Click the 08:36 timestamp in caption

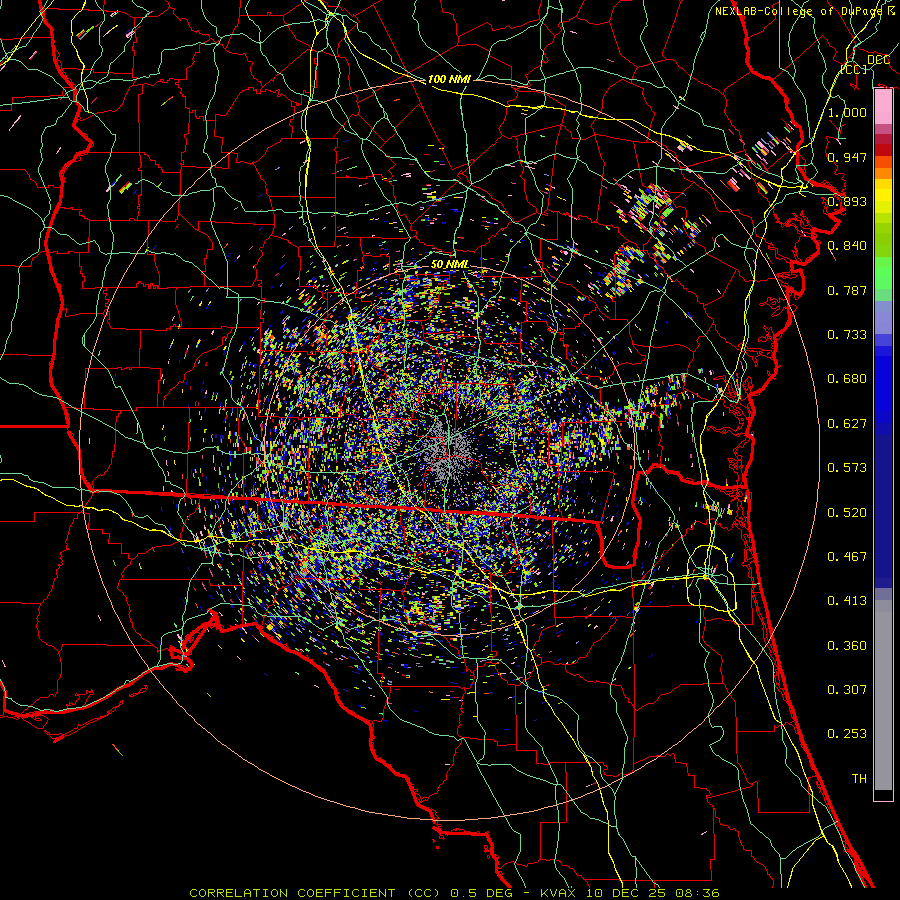pyautogui.click(x=697, y=893)
